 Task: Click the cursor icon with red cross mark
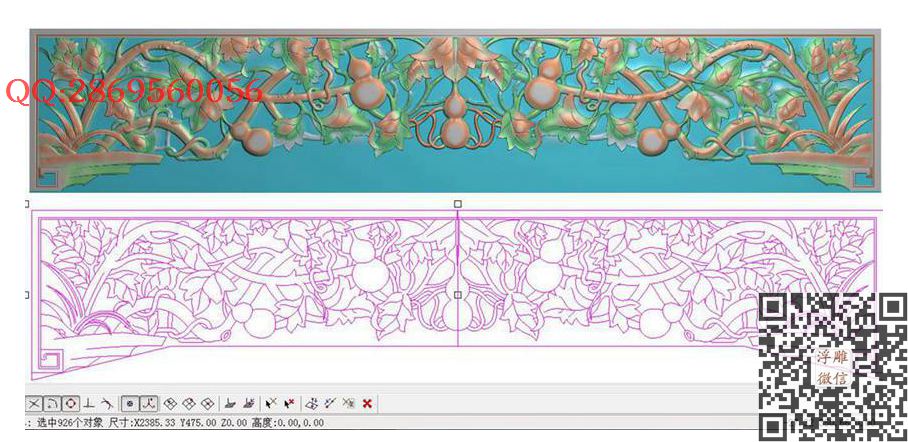point(289,403)
